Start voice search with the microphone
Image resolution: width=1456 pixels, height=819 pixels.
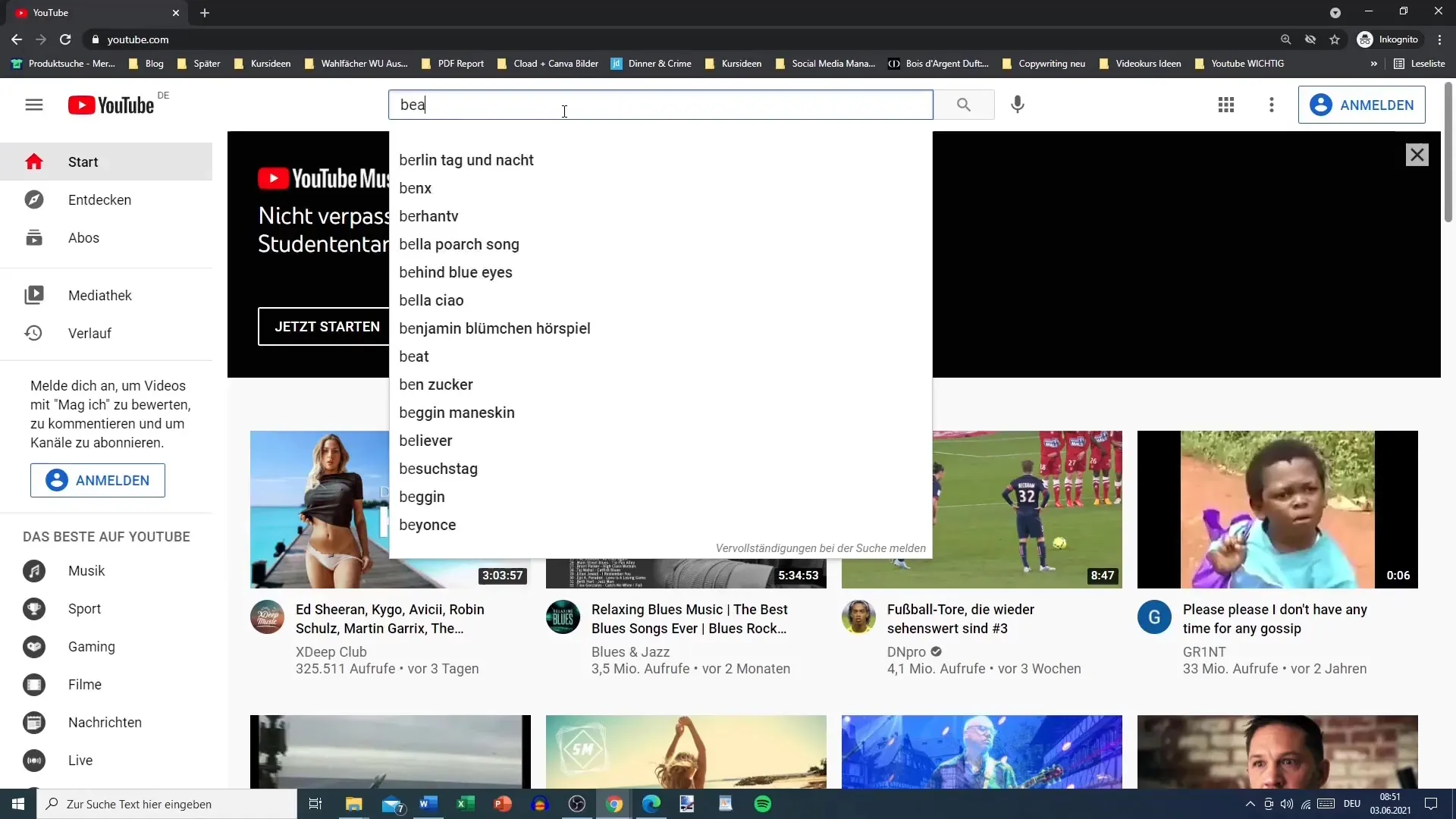click(1018, 105)
